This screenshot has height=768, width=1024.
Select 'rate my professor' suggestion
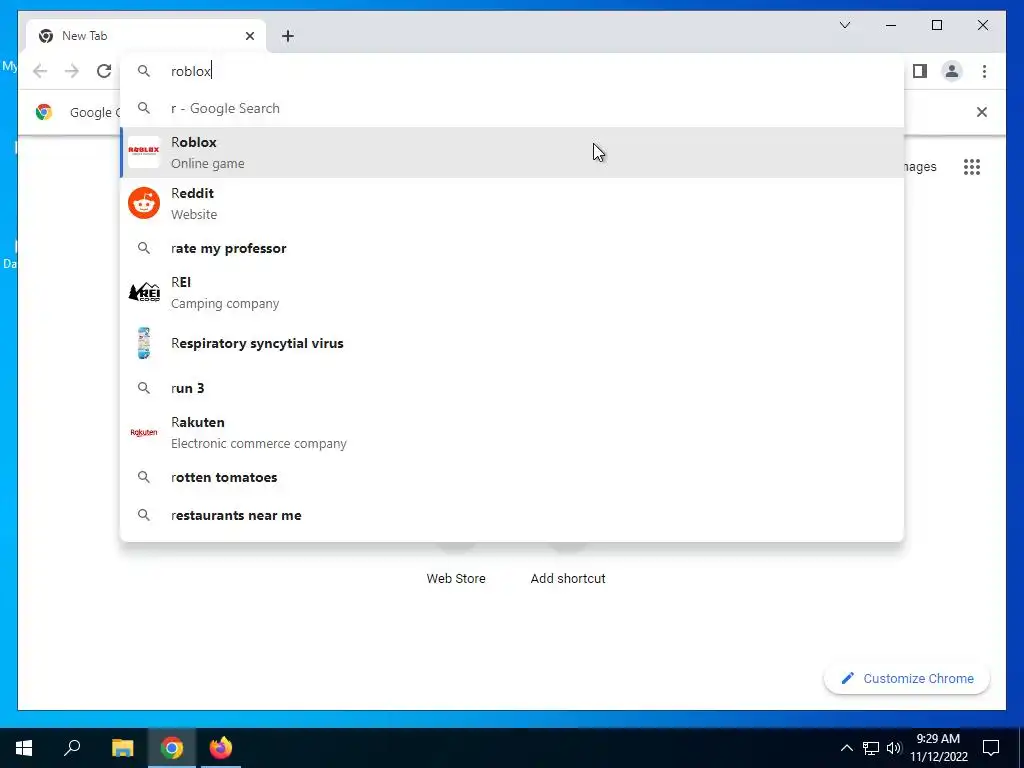(x=512, y=248)
